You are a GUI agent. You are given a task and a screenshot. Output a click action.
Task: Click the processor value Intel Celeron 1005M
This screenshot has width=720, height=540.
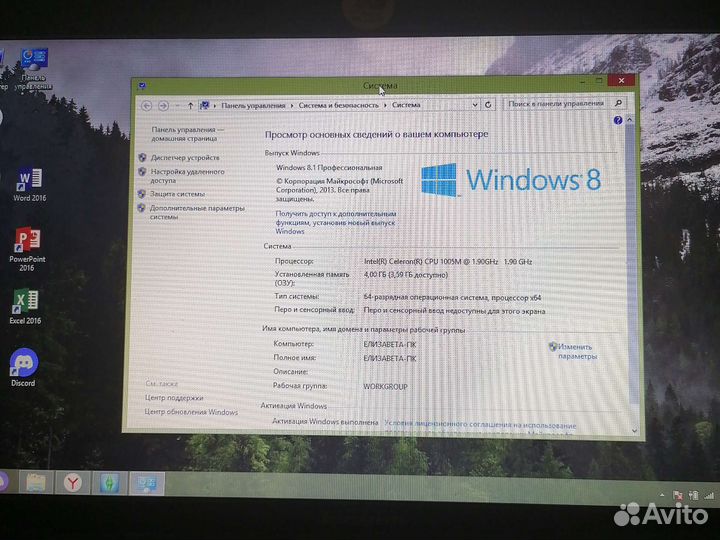coord(448,262)
